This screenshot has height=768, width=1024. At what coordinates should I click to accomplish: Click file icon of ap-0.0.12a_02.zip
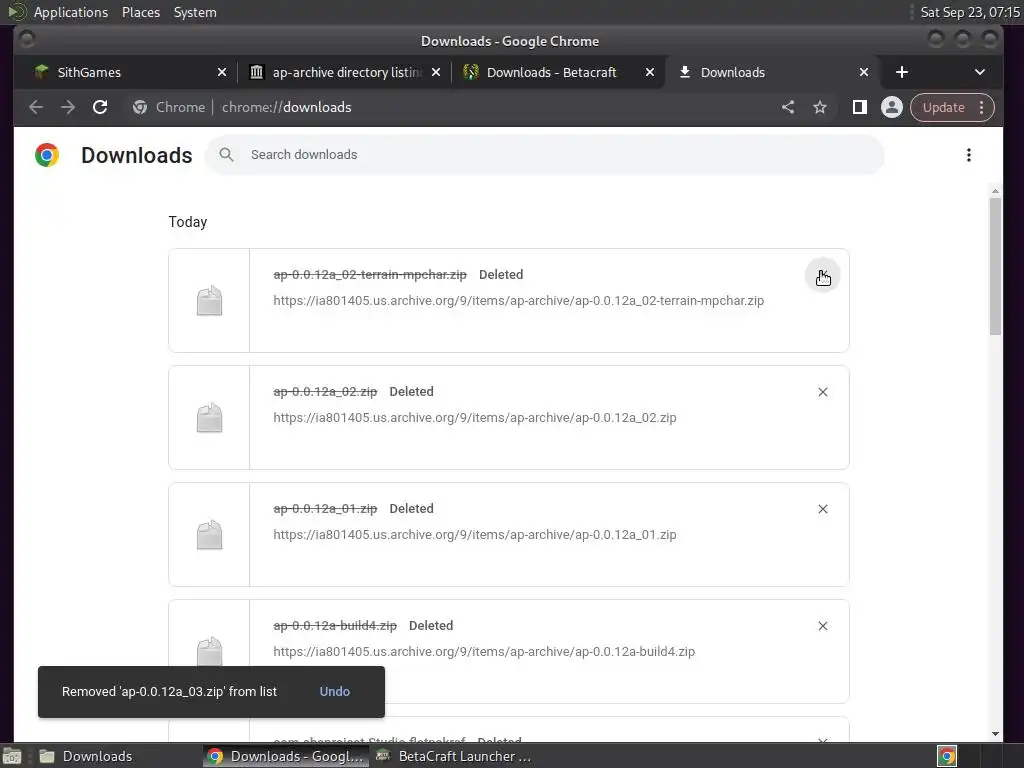tap(210, 417)
